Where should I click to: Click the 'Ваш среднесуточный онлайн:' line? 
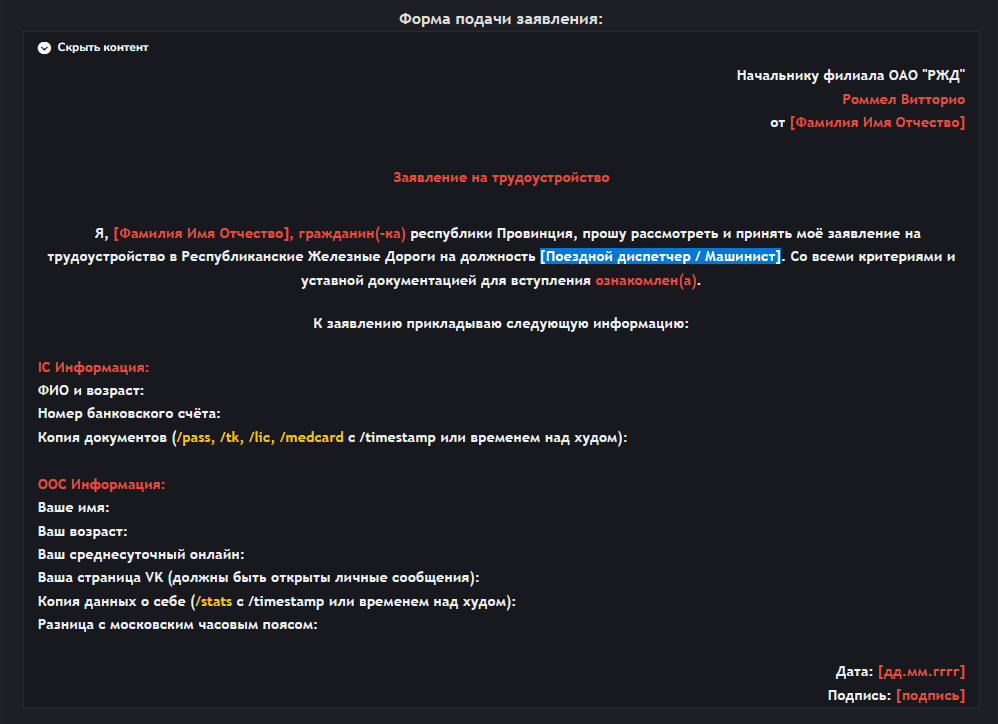pos(141,555)
